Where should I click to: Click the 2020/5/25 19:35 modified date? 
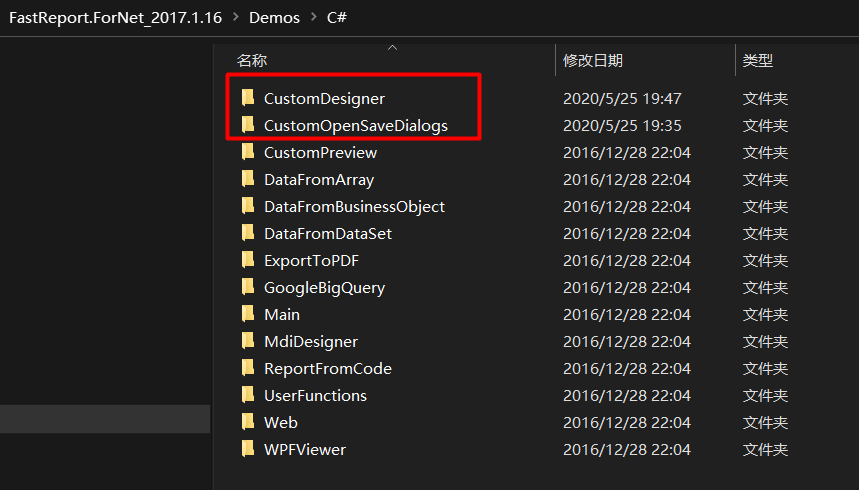pyautogui.click(x=622, y=126)
